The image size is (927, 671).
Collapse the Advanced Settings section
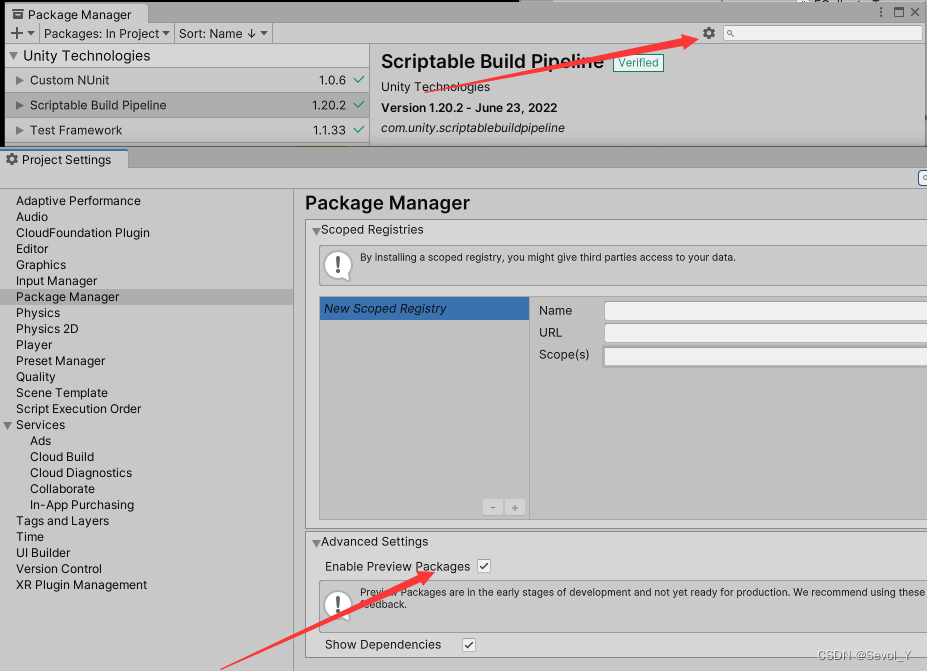316,543
